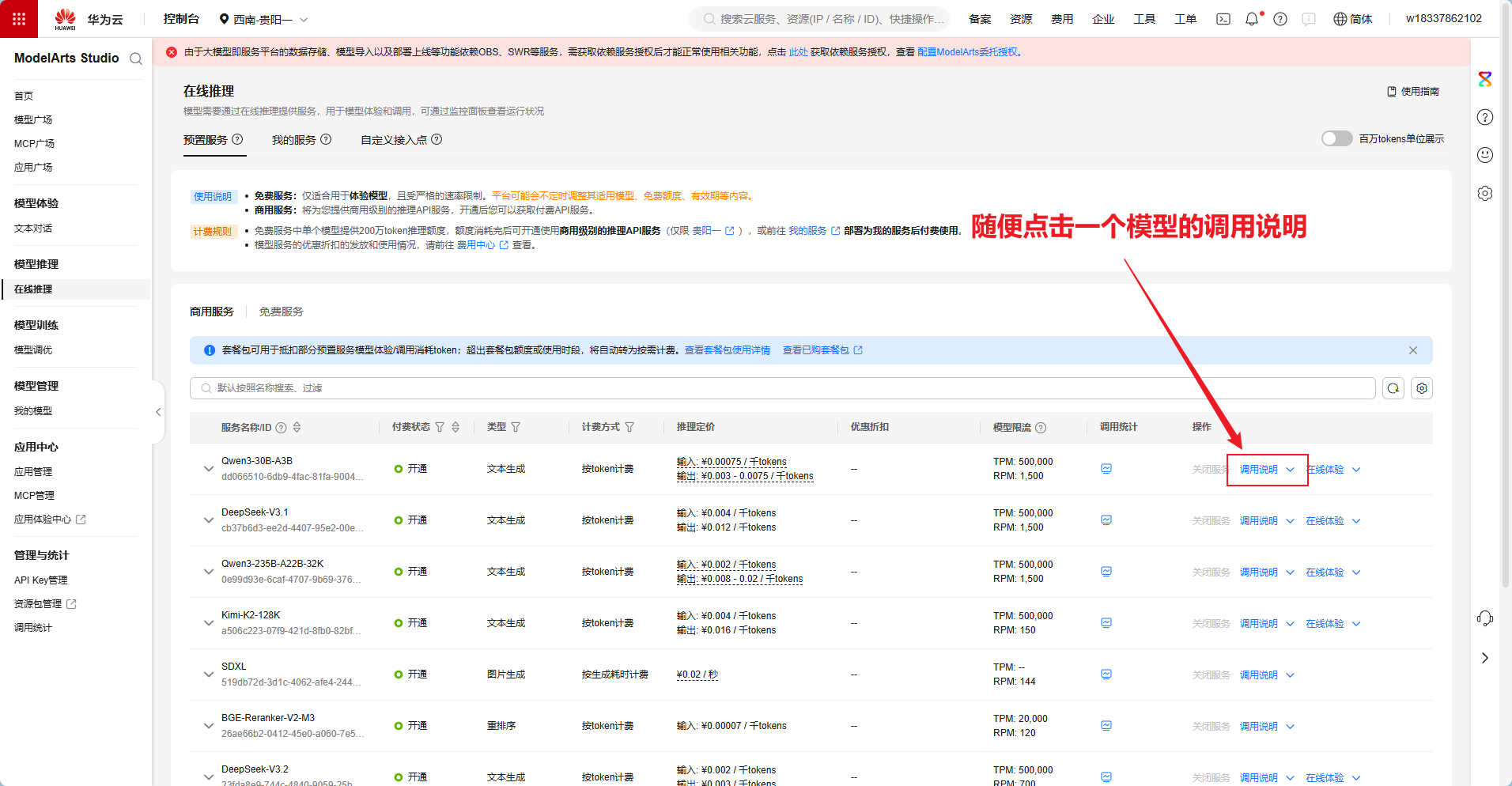The image size is (1512, 786).
Task: Dismiss the error banner icon at top
Action: pos(172,52)
